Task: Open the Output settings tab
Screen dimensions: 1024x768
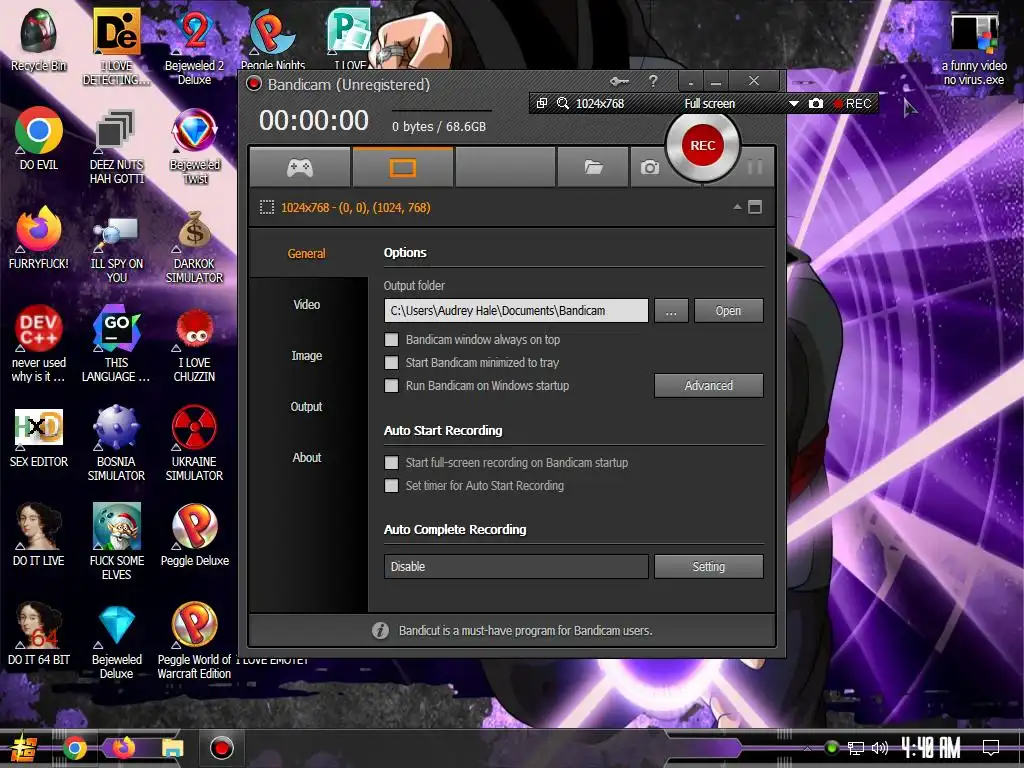Action: click(x=307, y=406)
